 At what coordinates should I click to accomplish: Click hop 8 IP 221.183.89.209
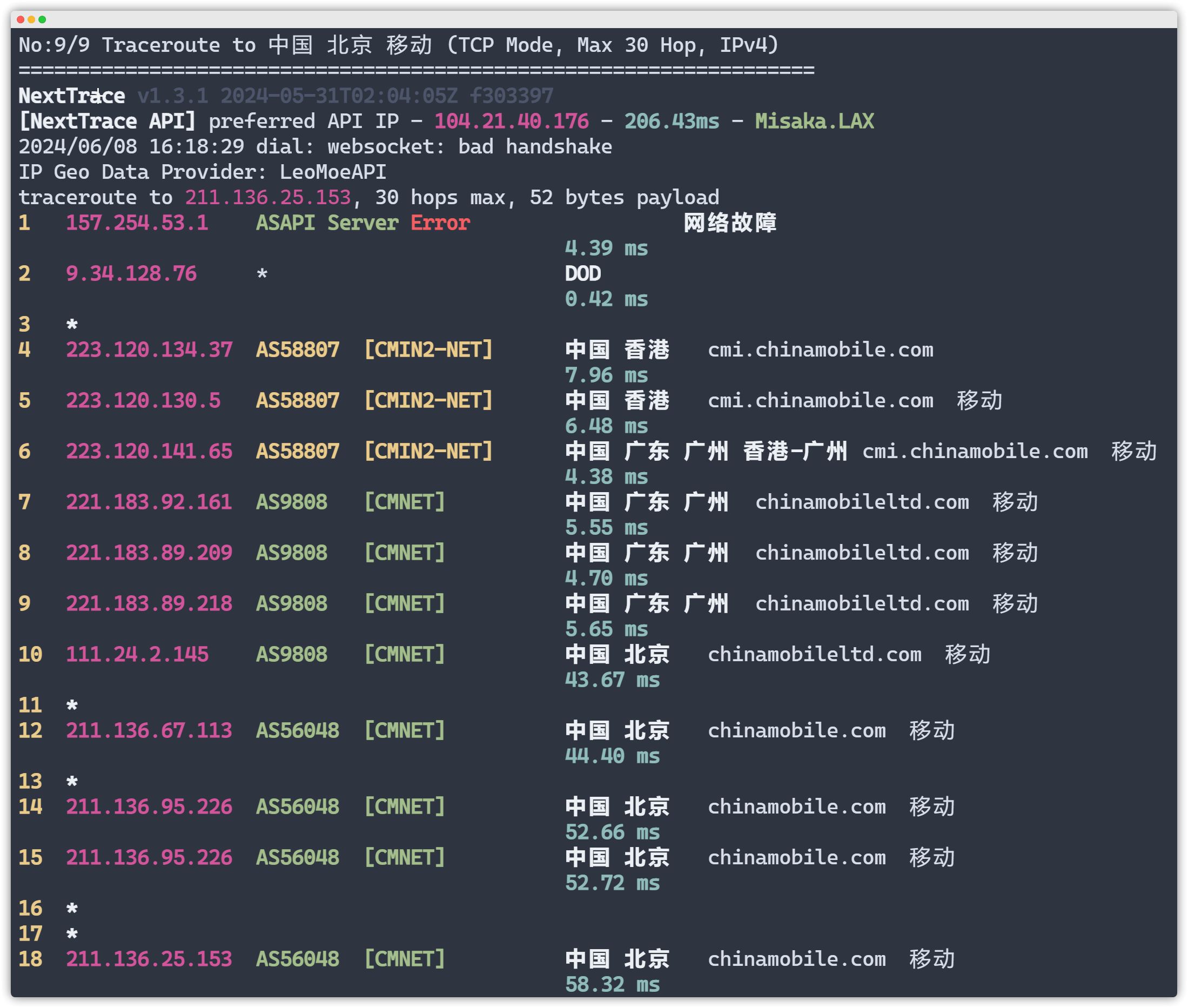point(149,553)
